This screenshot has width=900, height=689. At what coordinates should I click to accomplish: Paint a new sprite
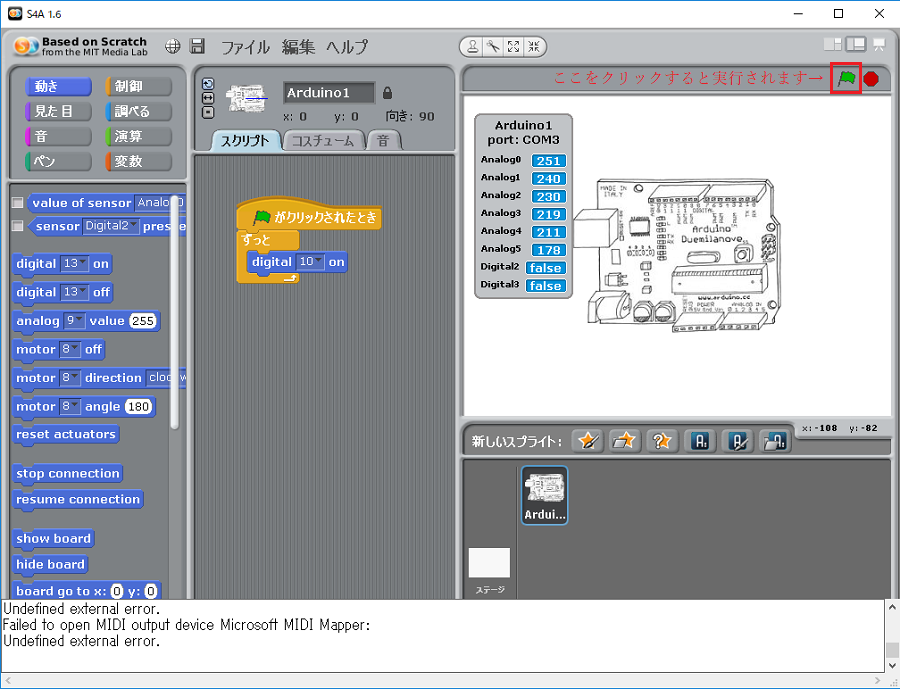pyautogui.click(x=588, y=441)
